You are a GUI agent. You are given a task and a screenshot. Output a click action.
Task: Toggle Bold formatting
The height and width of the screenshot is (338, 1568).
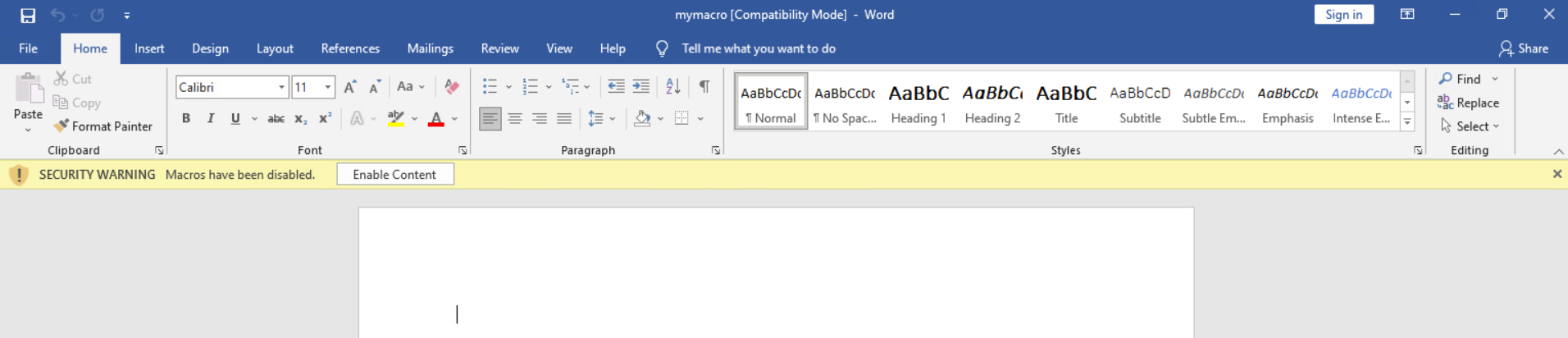pyautogui.click(x=186, y=119)
